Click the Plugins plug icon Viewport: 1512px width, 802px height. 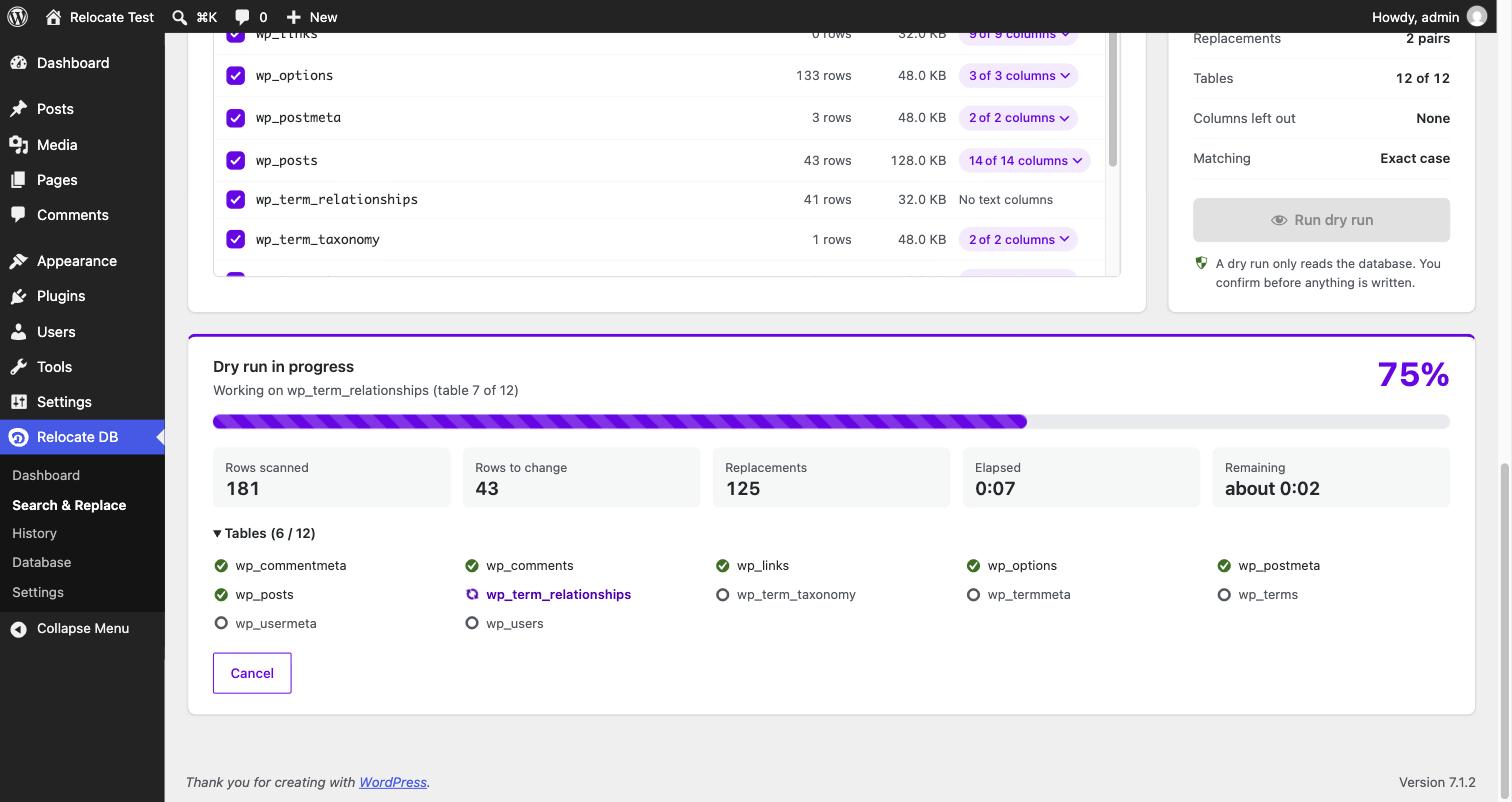click(19, 296)
